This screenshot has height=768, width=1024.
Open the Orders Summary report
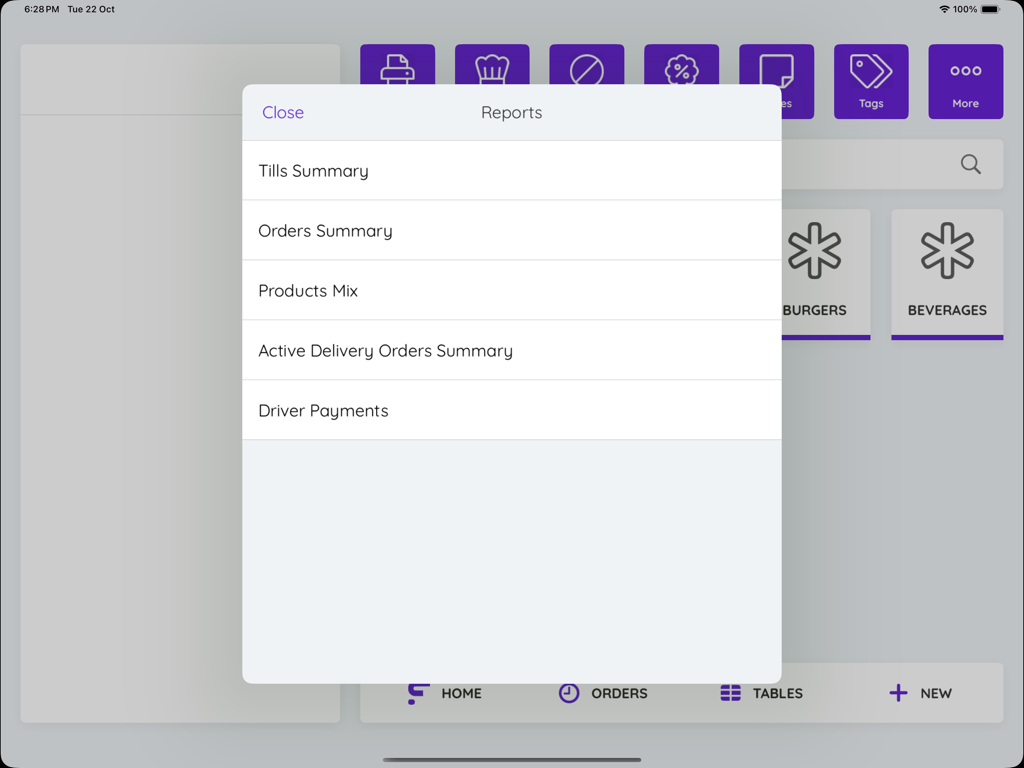tap(511, 231)
